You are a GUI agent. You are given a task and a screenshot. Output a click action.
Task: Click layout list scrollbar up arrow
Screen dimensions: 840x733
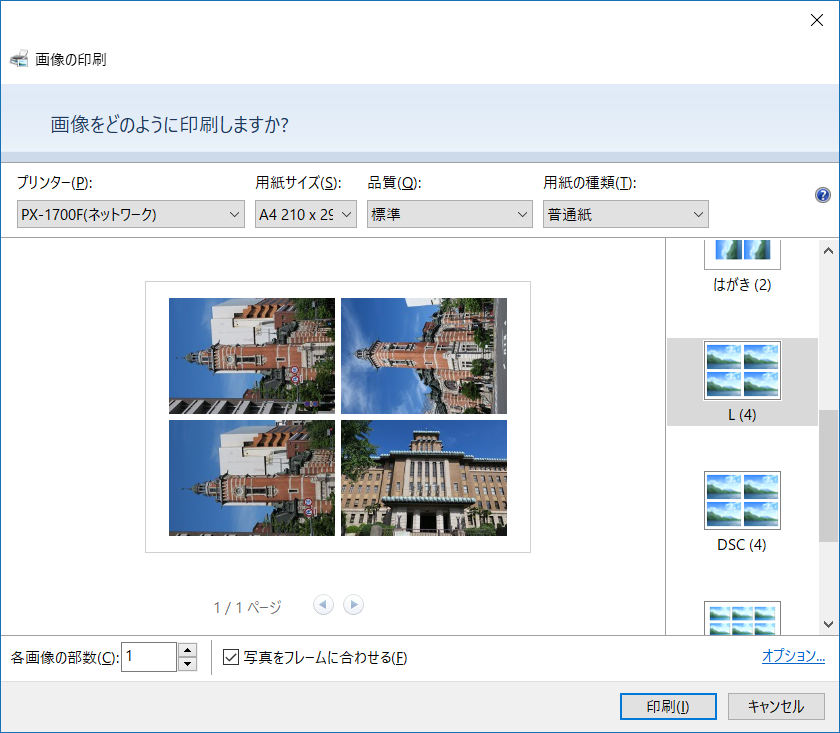coord(828,250)
